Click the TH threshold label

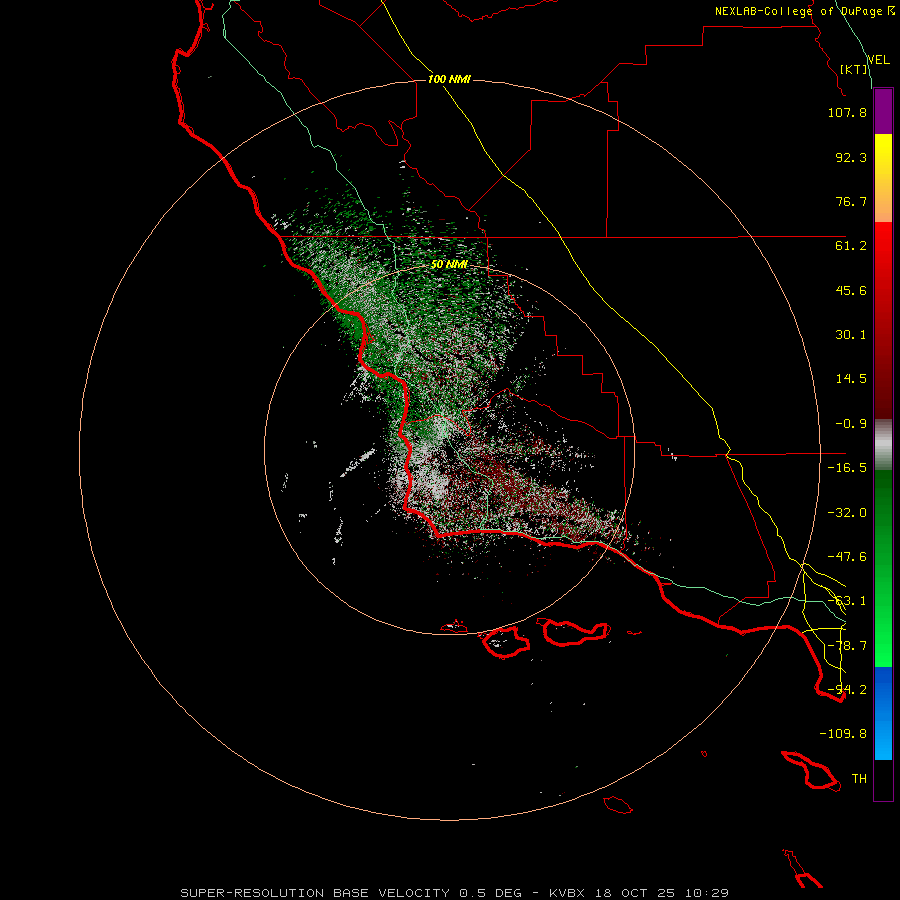(859, 779)
